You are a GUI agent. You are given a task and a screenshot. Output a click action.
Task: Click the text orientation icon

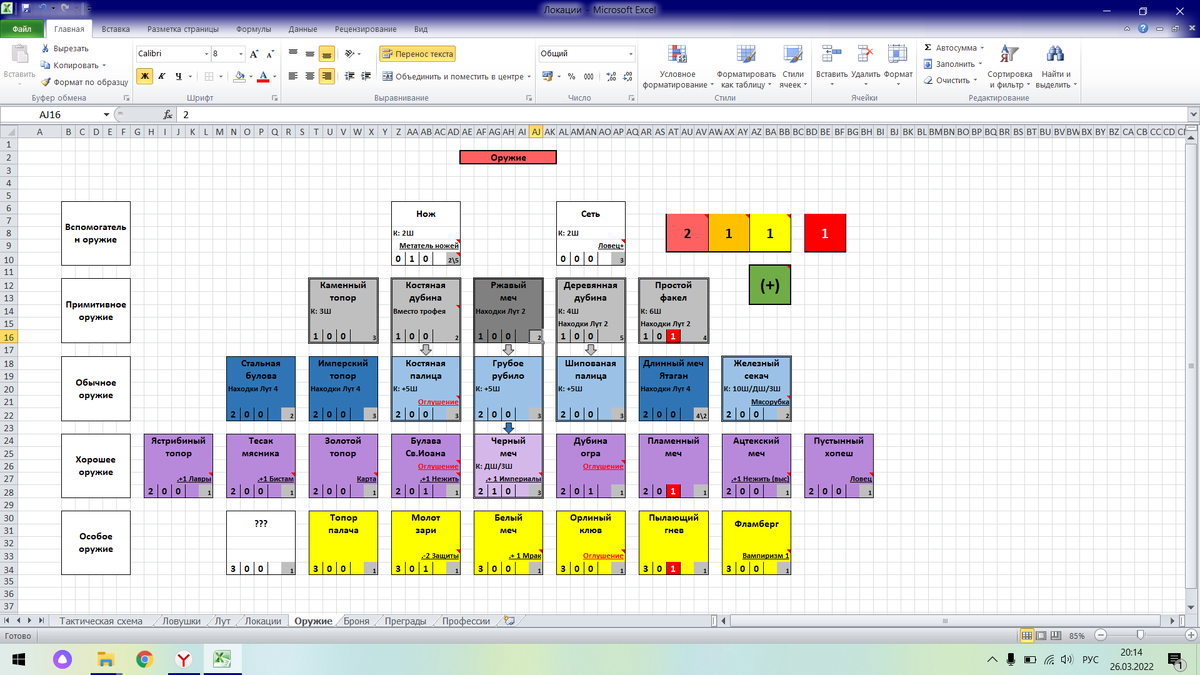pyautogui.click(x=349, y=54)
